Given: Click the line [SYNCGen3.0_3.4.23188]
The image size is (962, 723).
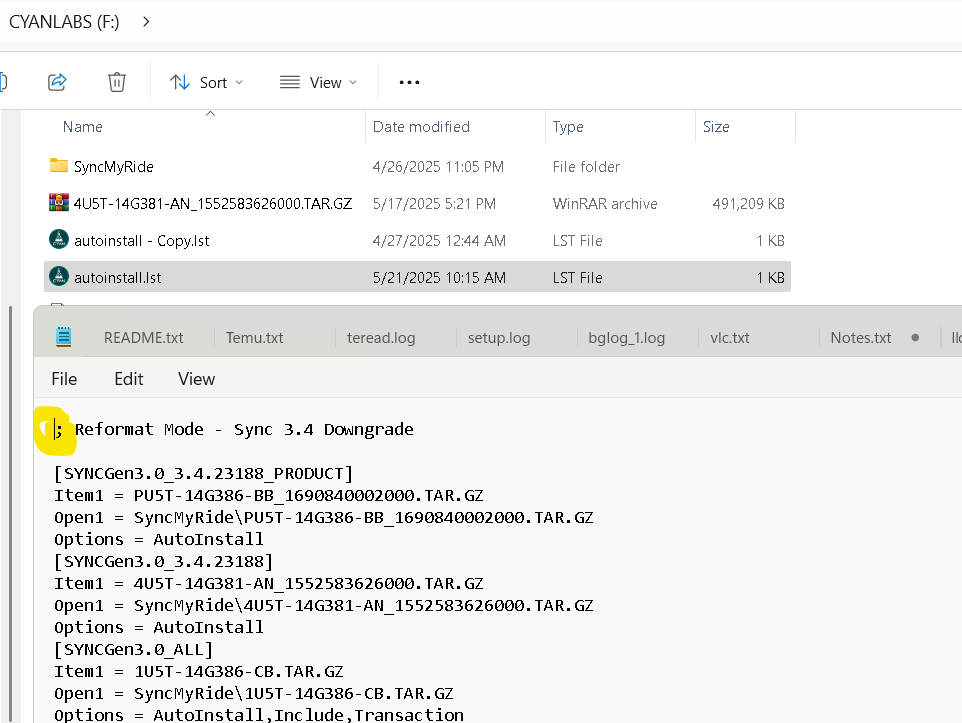Looking at the screenshot, I should [163, 562].
